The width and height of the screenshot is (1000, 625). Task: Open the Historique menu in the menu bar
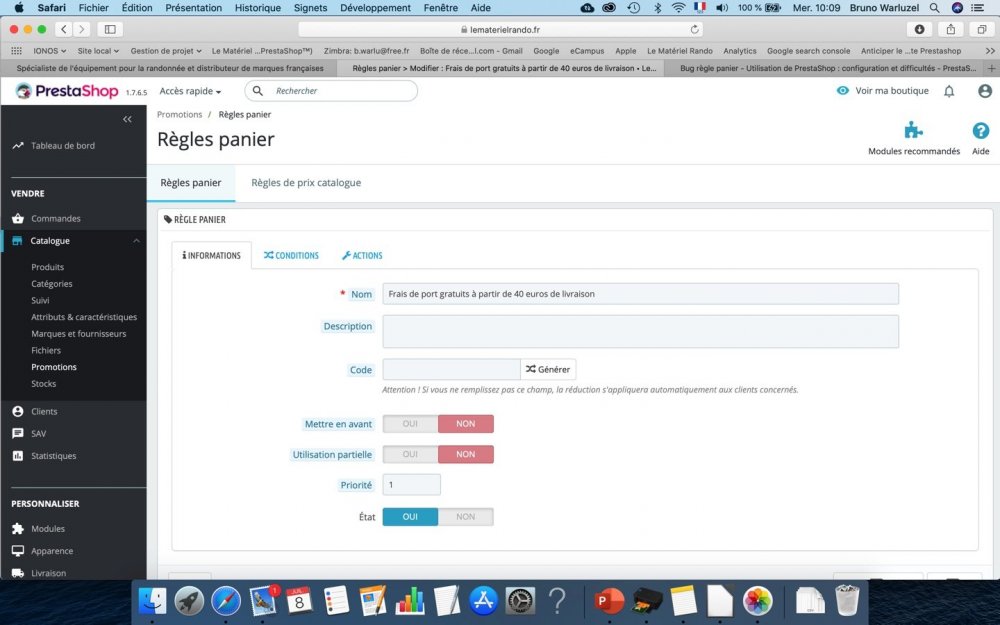pos(258,8)
